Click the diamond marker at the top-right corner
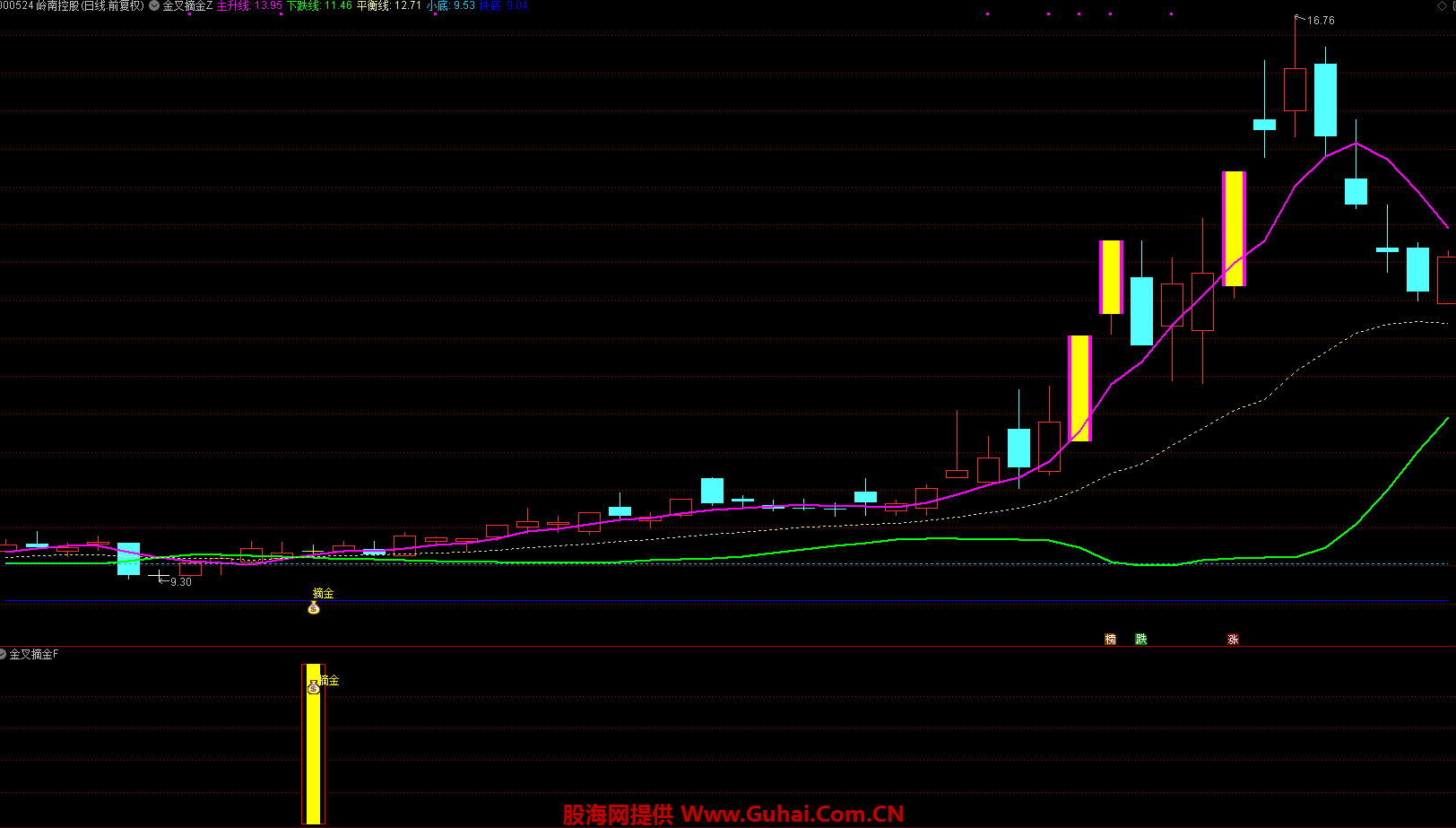This screenshot has height=828, width=1456. click(1442, 5)
